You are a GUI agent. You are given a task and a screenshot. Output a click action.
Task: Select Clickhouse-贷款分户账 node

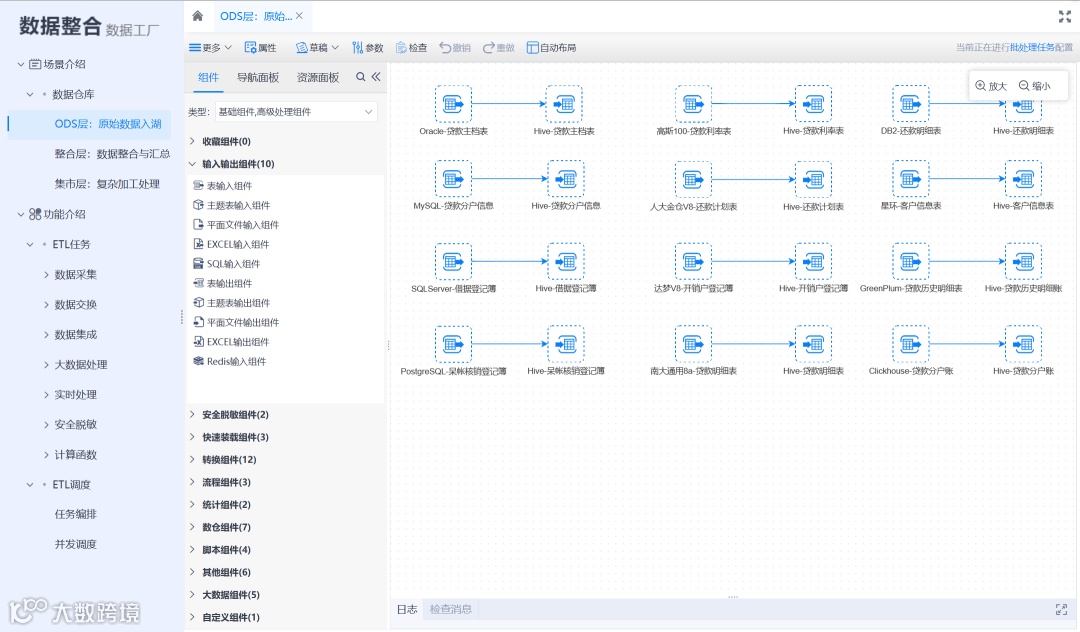click(911, 344)
